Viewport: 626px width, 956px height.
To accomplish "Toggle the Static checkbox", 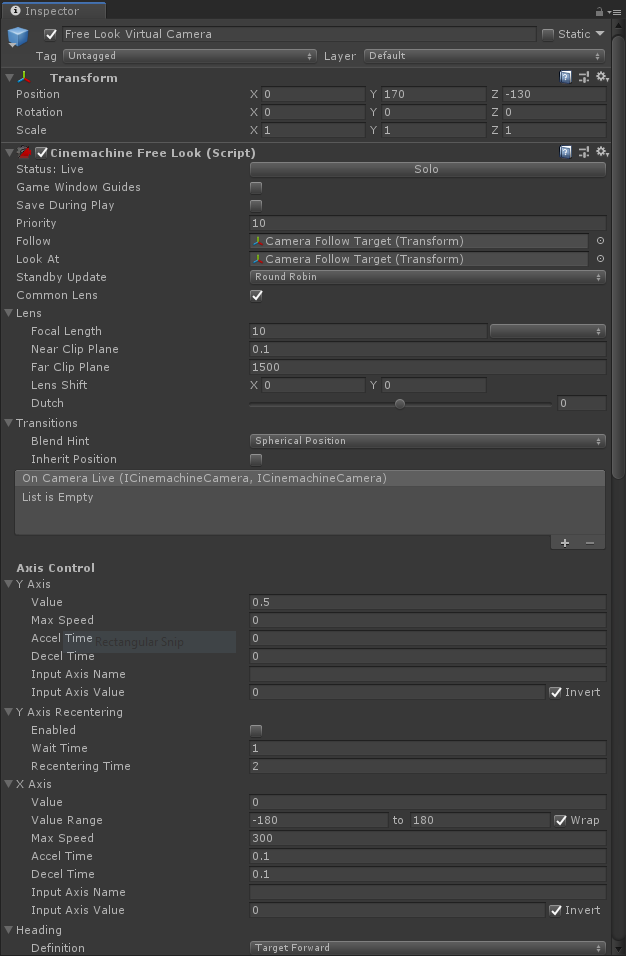I will tap(548, 34).
